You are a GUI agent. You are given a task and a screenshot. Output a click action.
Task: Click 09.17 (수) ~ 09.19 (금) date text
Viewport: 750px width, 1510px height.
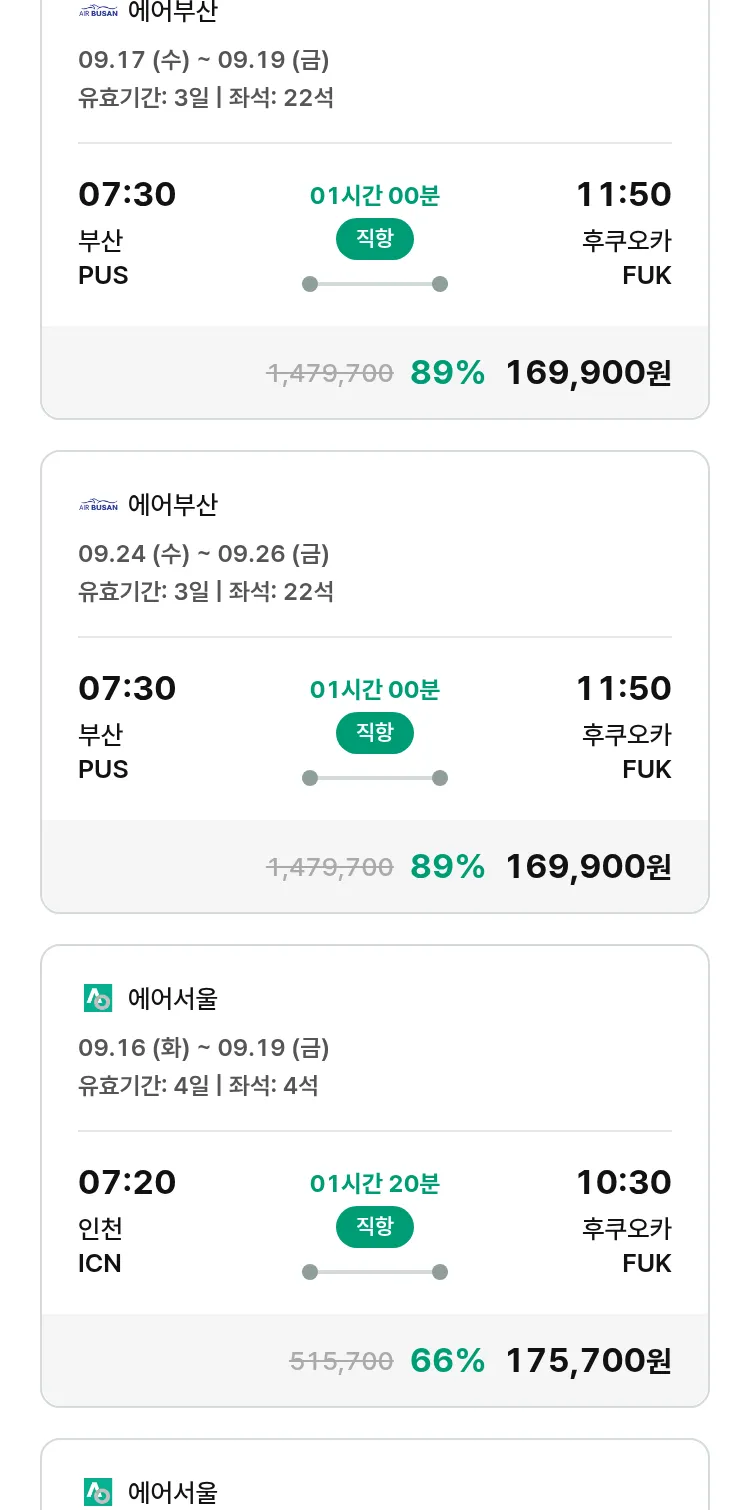click(x=204, y=60)
